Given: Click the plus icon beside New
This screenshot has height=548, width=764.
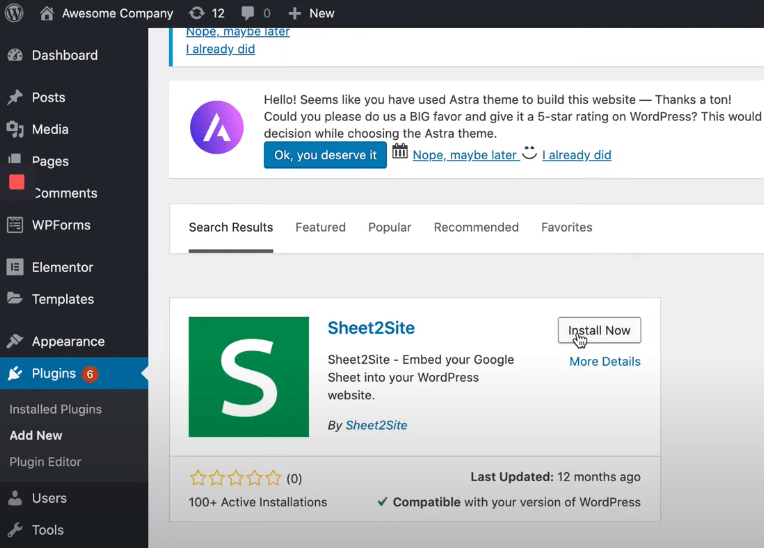Looking at the screenshot, I should [294, 13].
